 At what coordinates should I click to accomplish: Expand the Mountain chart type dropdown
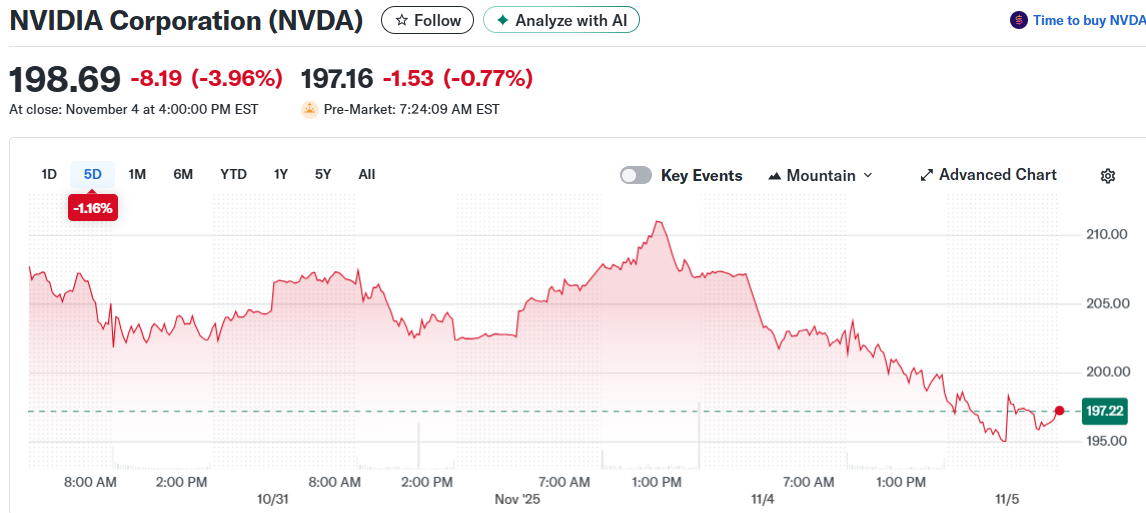[867, 175]
